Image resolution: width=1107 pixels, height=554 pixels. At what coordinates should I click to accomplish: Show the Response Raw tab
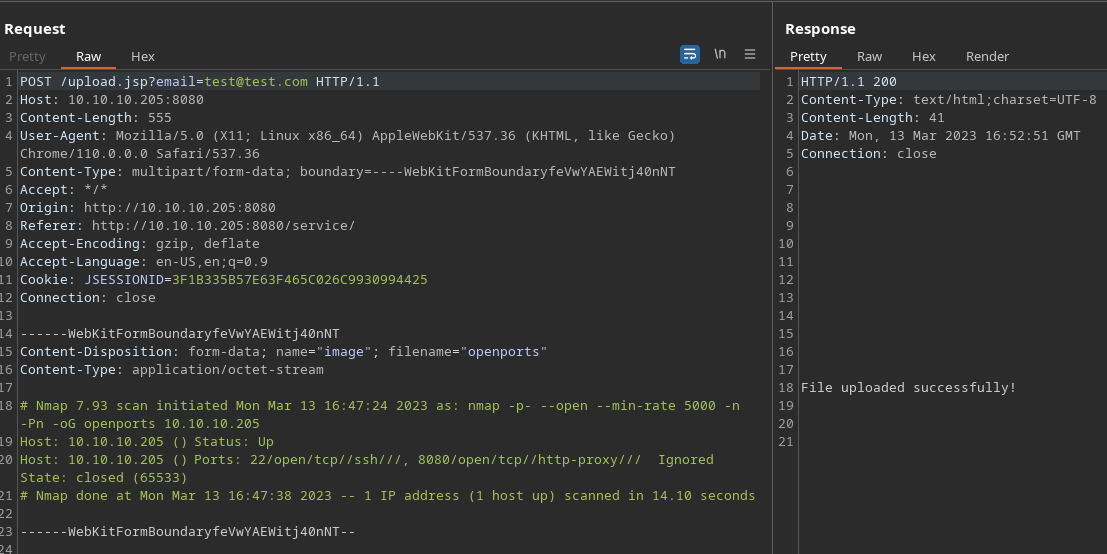point(870,57)
